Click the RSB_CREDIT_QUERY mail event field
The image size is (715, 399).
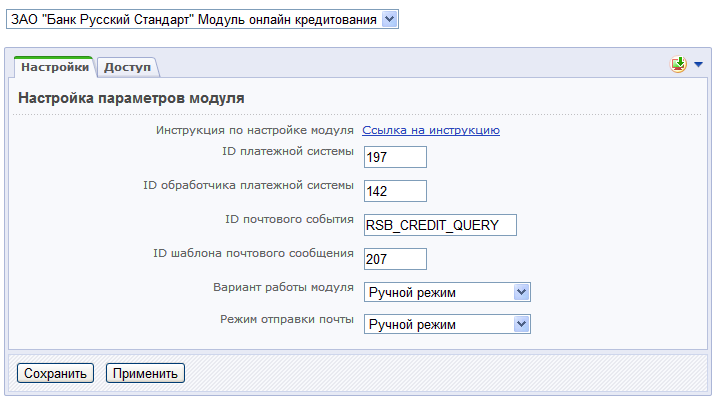[440, 225]
